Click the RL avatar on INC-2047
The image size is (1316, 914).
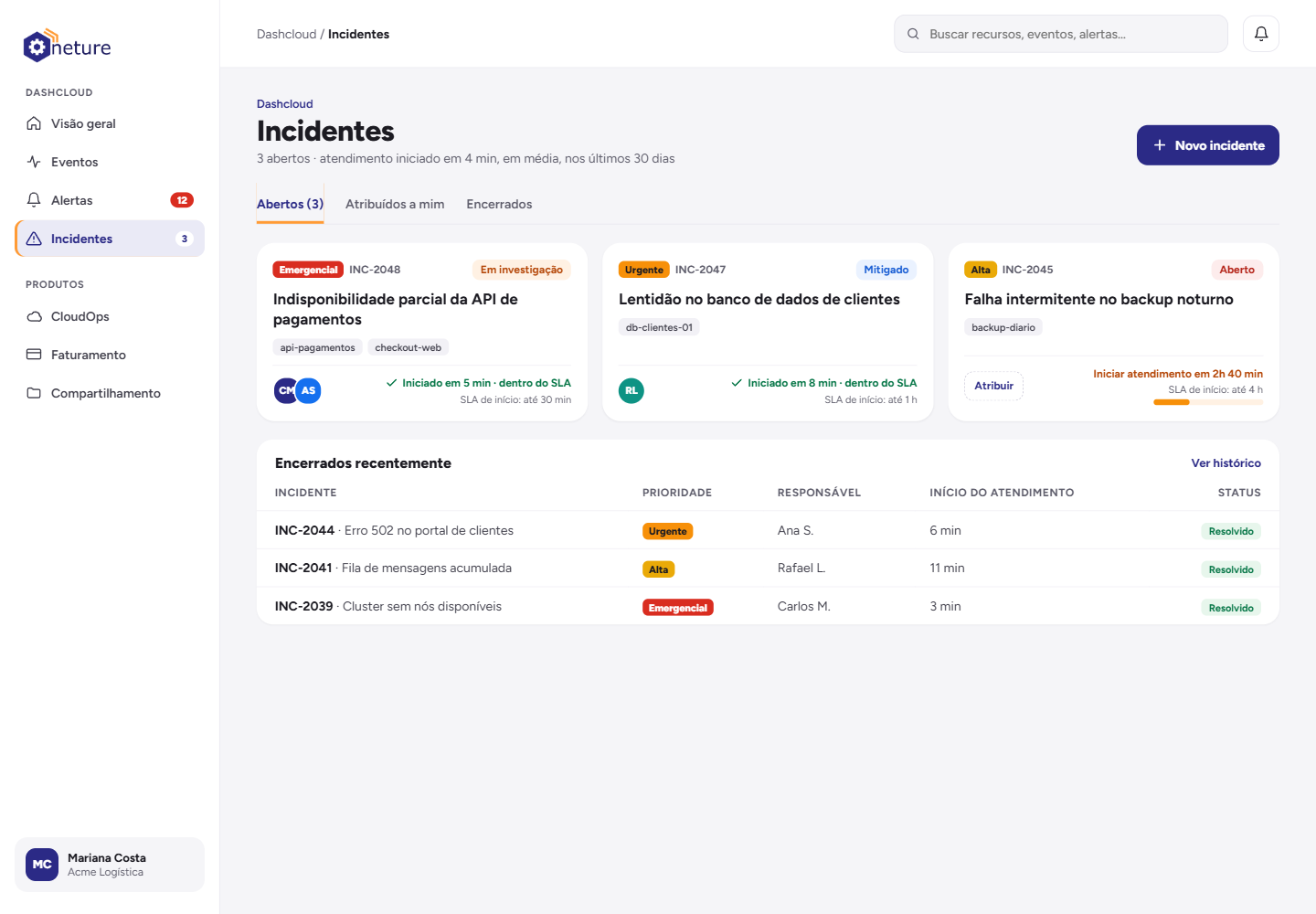tap(631, 390)
